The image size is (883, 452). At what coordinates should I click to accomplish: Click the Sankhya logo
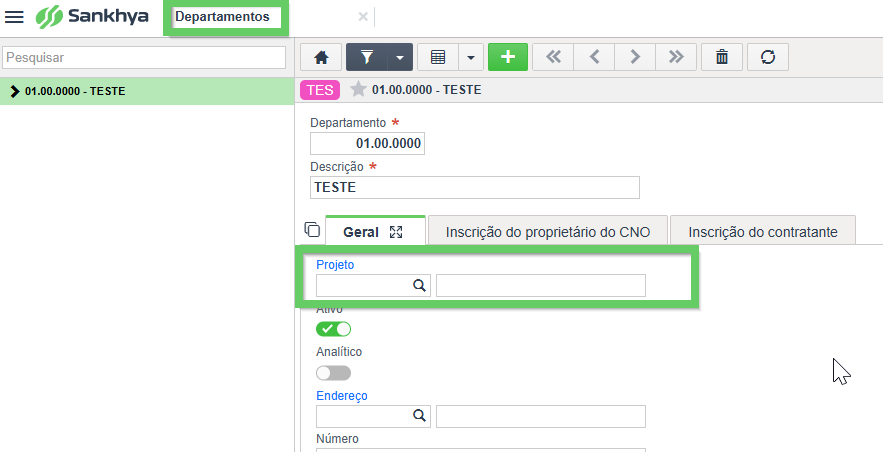click(x=92, y=16)
